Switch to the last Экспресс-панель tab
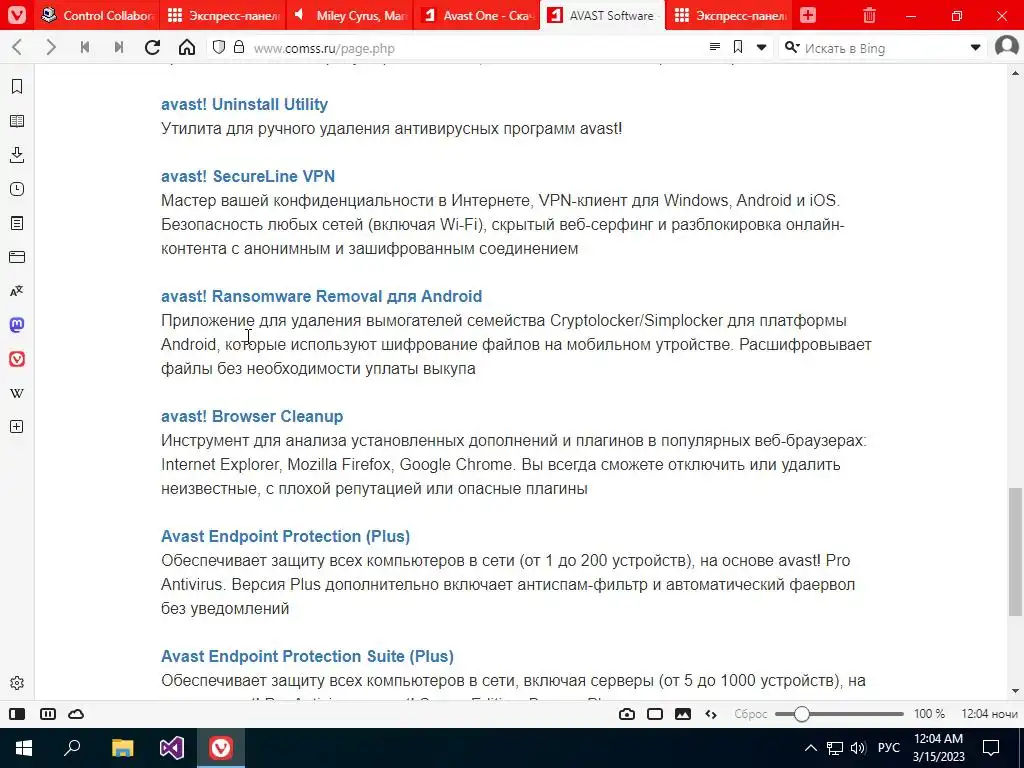 (x=729, y=15)
